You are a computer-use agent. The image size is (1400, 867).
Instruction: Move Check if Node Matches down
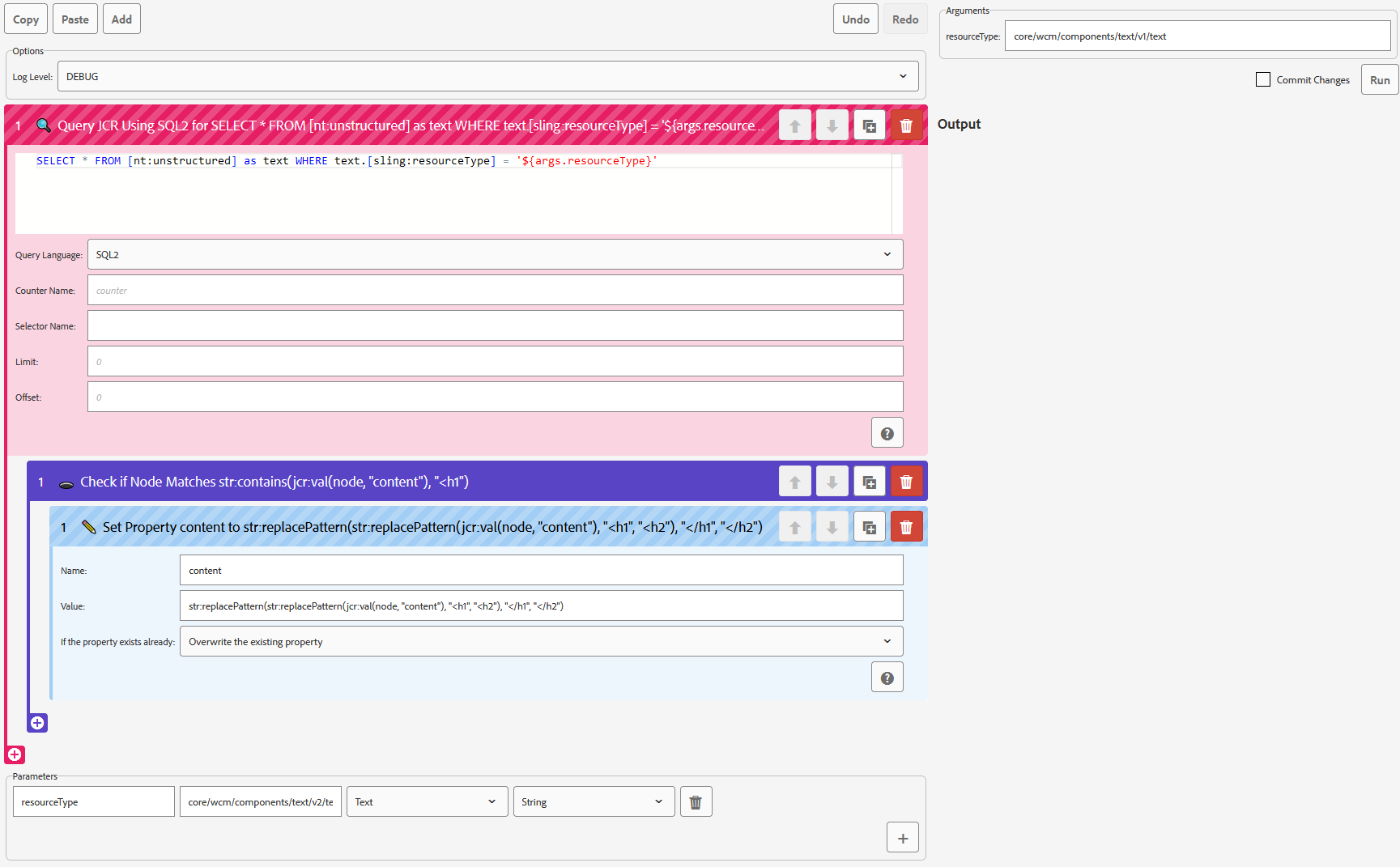click(x=832, y=482)
